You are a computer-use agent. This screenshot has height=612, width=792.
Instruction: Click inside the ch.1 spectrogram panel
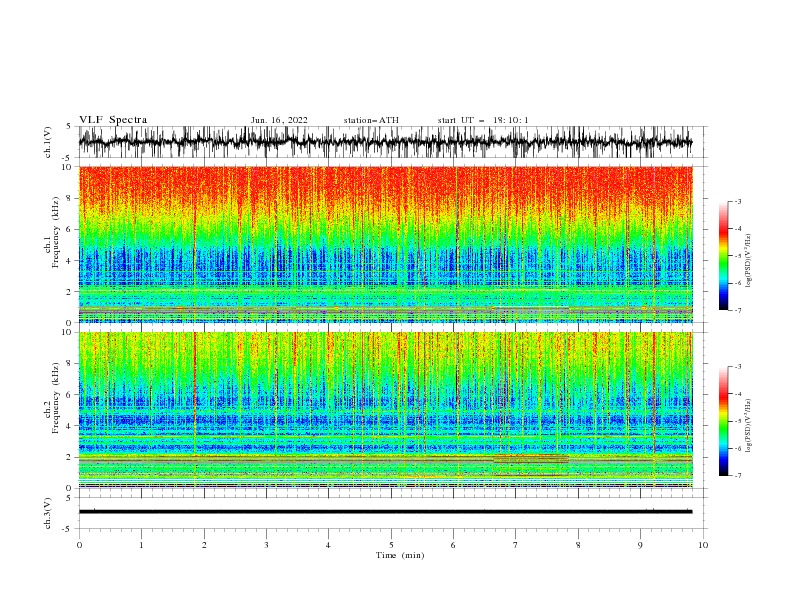[386, 244]
